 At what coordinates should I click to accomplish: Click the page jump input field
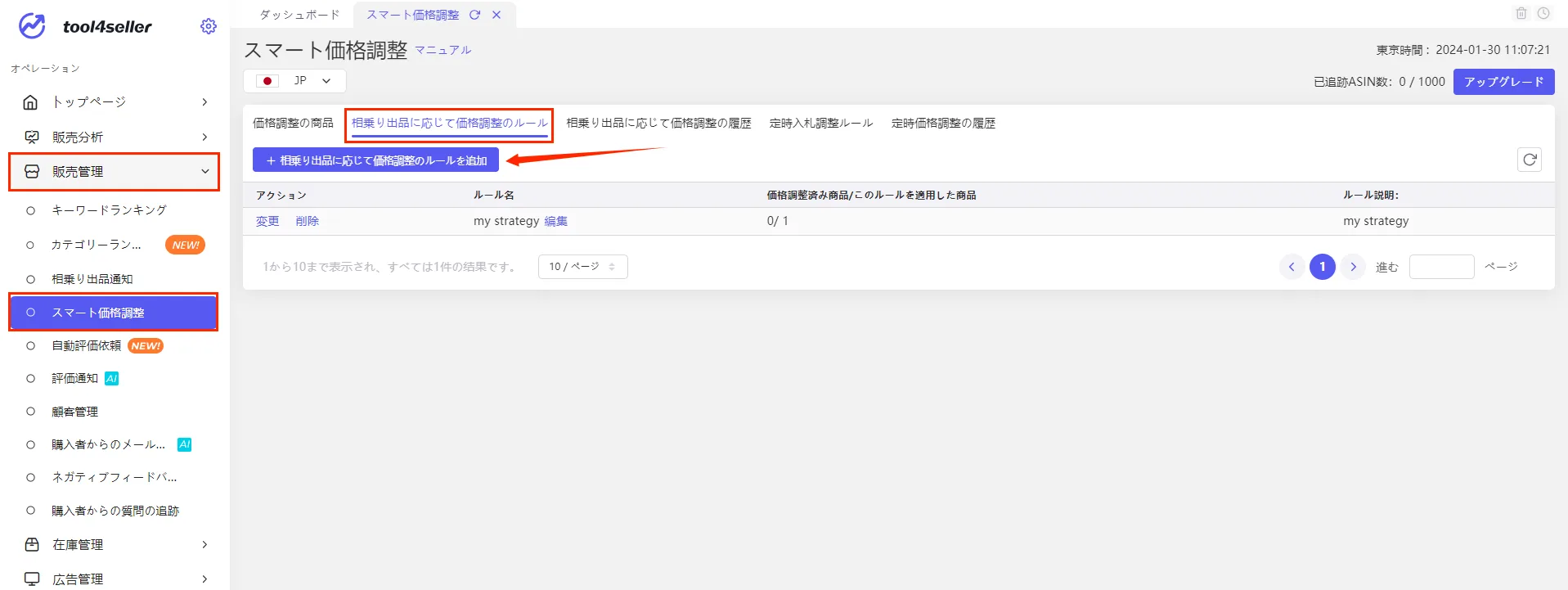pyautogui.click(x=1442, y=267)
